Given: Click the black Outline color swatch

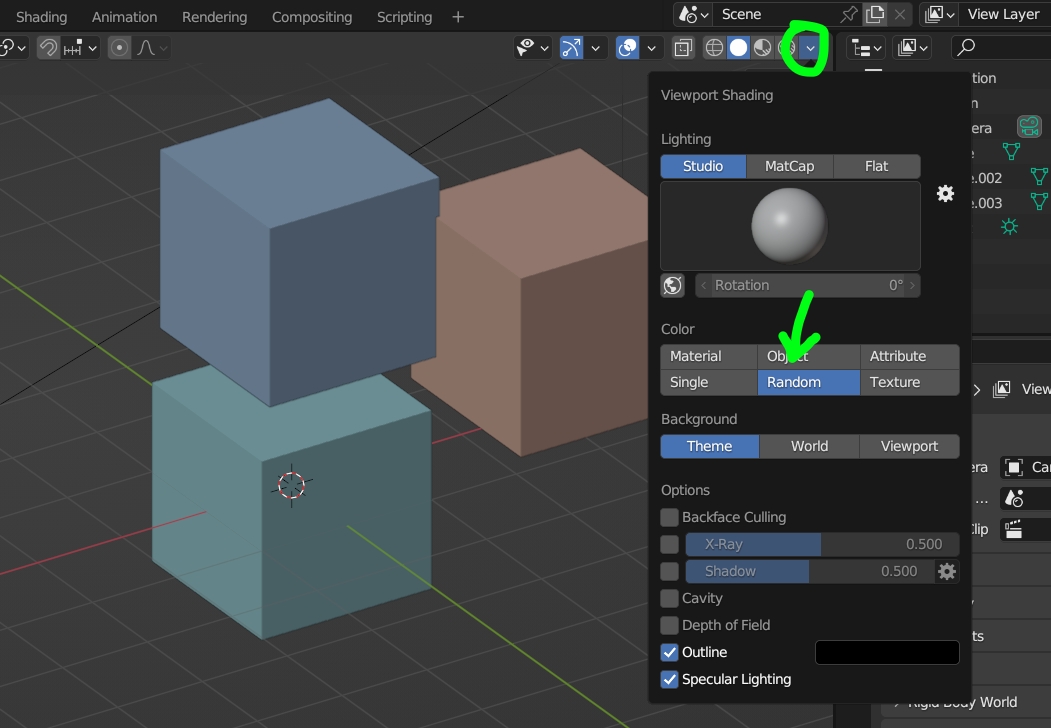Looking at the screenshot, I should coord(886,652).
